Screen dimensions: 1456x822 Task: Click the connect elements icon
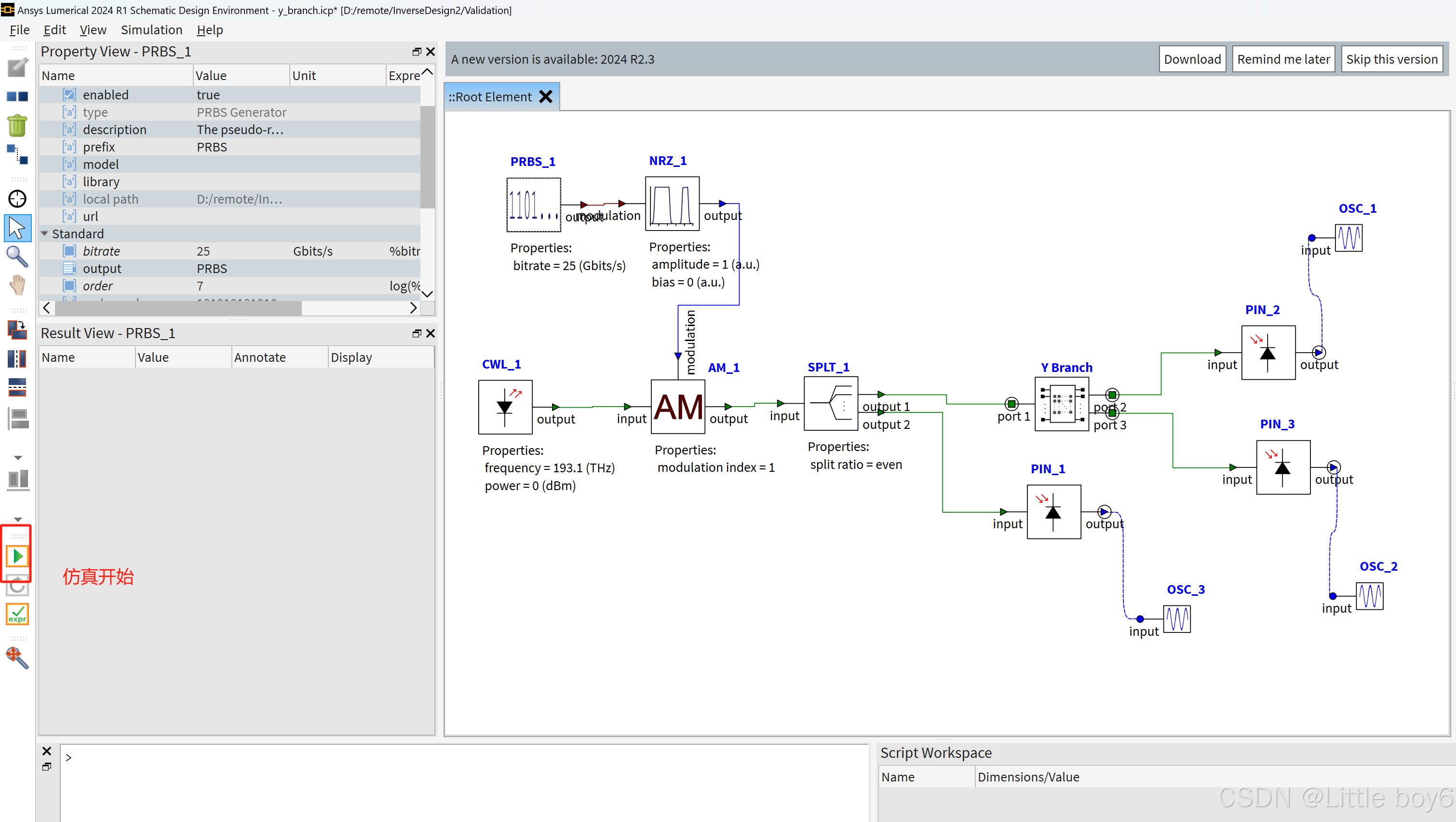click(x=17, y=154)
